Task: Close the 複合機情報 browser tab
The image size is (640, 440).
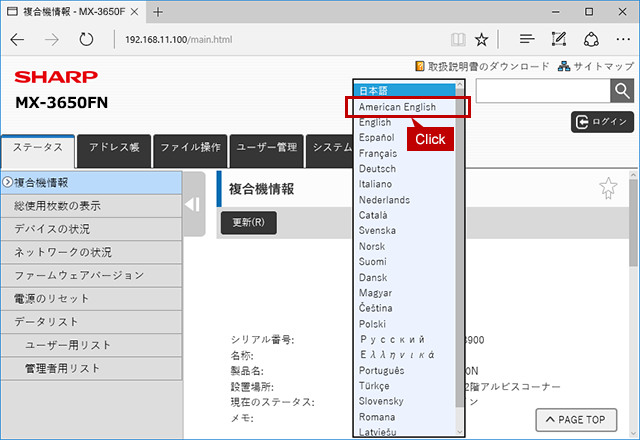Action: [134, 12]
